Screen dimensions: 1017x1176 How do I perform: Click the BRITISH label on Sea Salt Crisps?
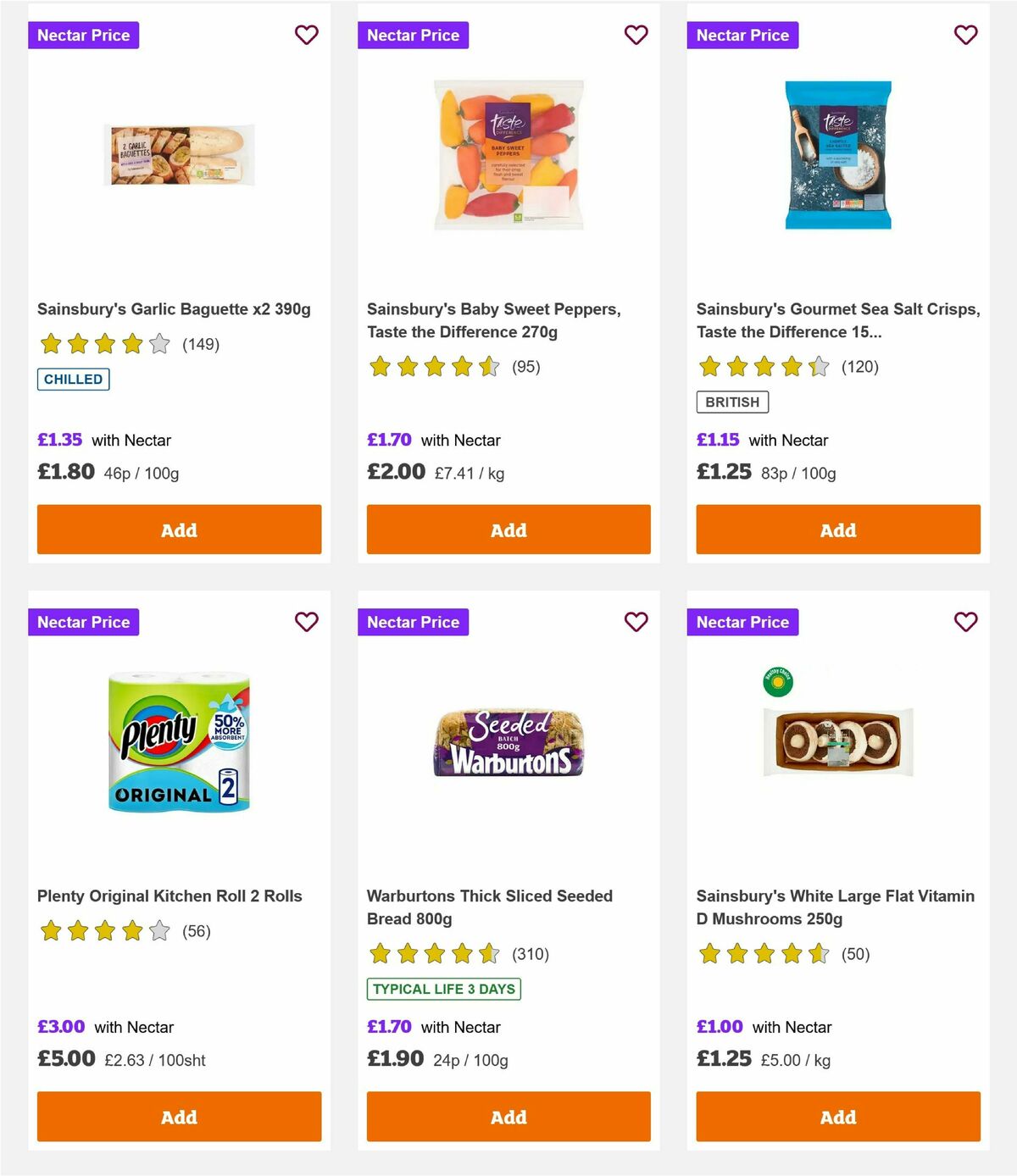[x=732, y=402]
